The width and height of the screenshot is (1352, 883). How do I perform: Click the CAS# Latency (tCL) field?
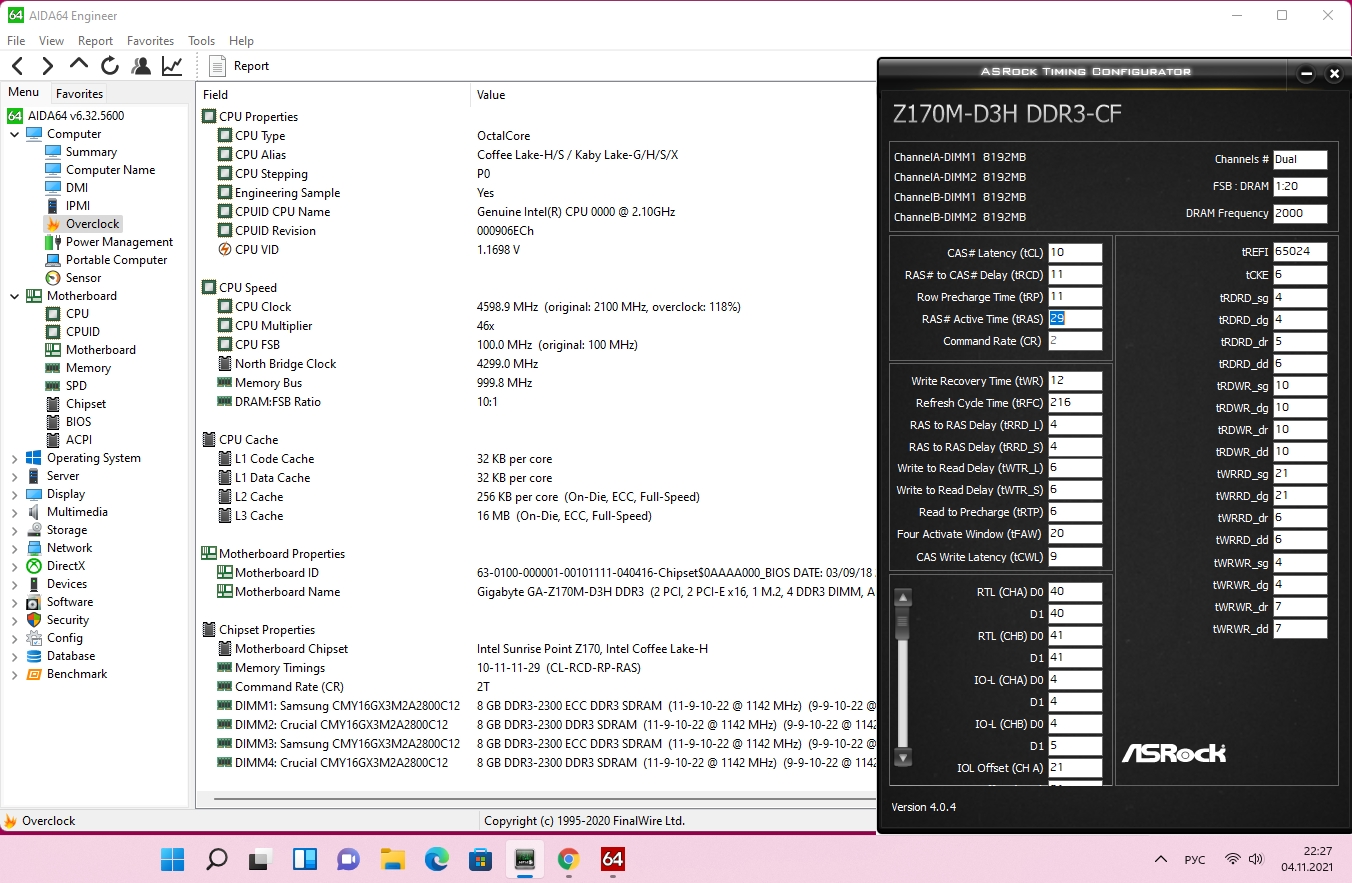tap(1075, 253)
